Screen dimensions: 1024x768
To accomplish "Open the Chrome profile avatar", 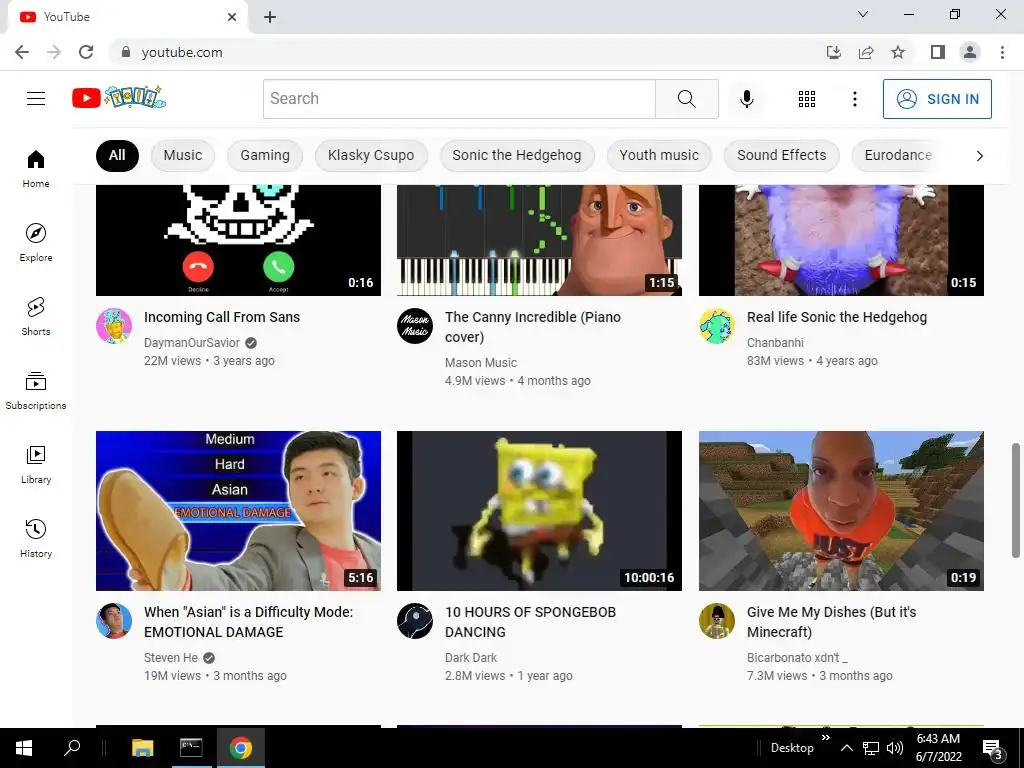I will [970, 52].
